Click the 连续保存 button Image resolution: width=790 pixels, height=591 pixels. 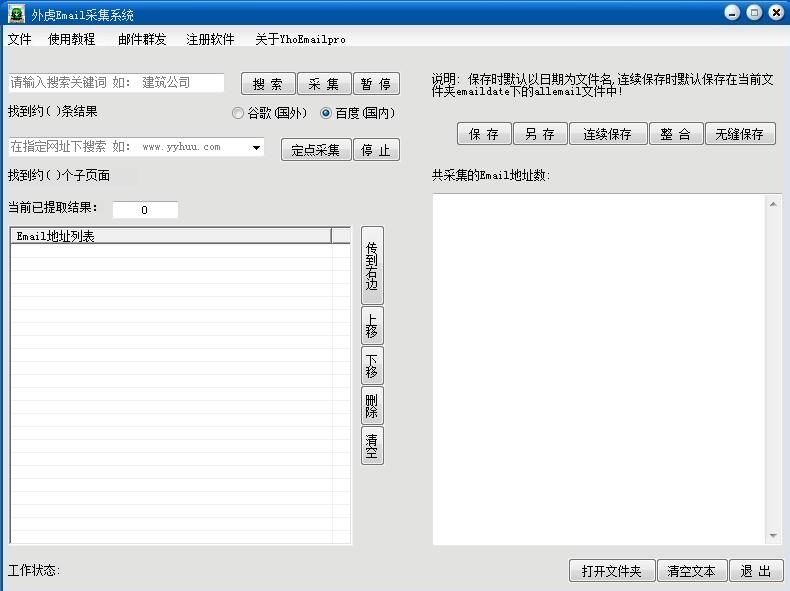point(608,134)
